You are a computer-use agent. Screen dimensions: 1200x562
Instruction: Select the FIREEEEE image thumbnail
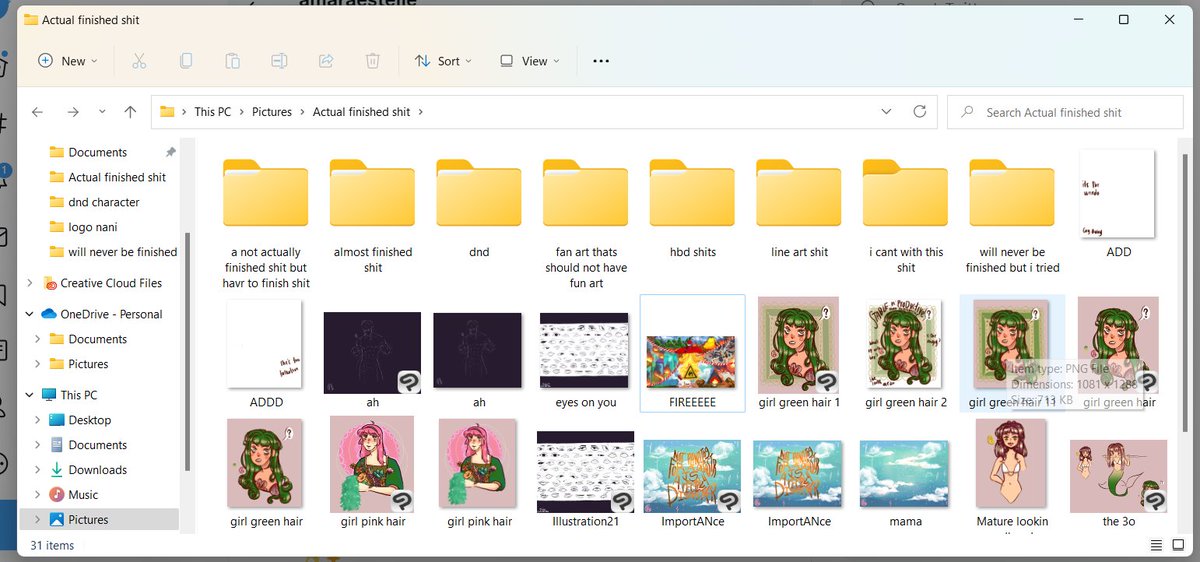(692, 364)
